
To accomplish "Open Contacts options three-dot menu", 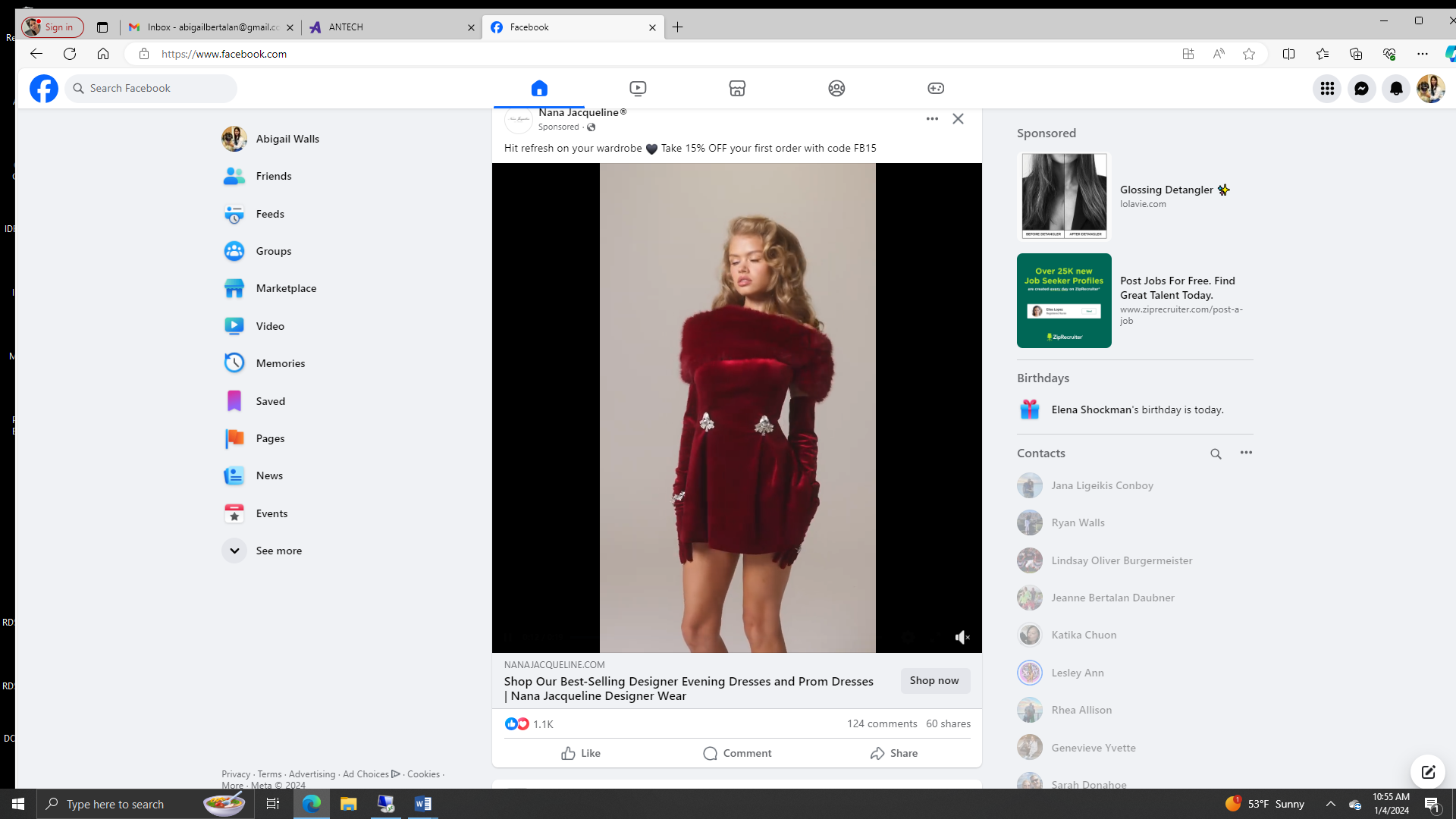I will tap(1246, 453).
